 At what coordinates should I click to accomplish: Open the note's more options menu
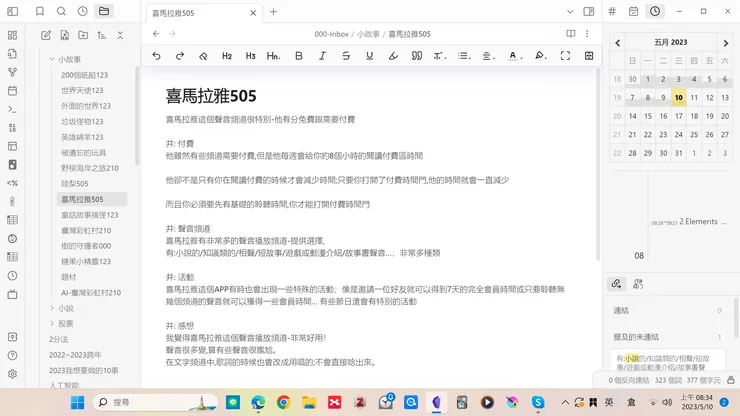click(587, 34)
